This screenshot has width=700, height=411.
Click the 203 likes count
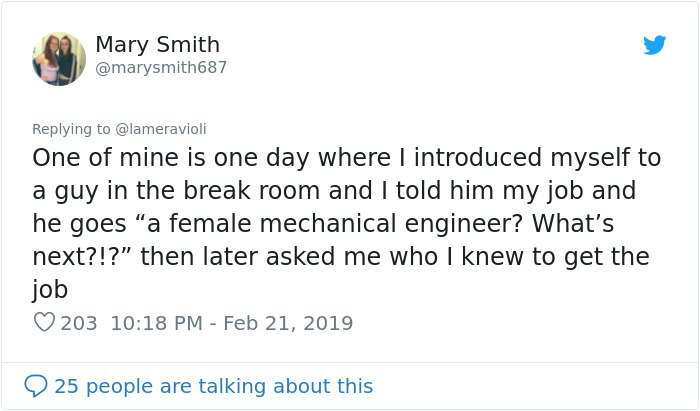[79, 323]
